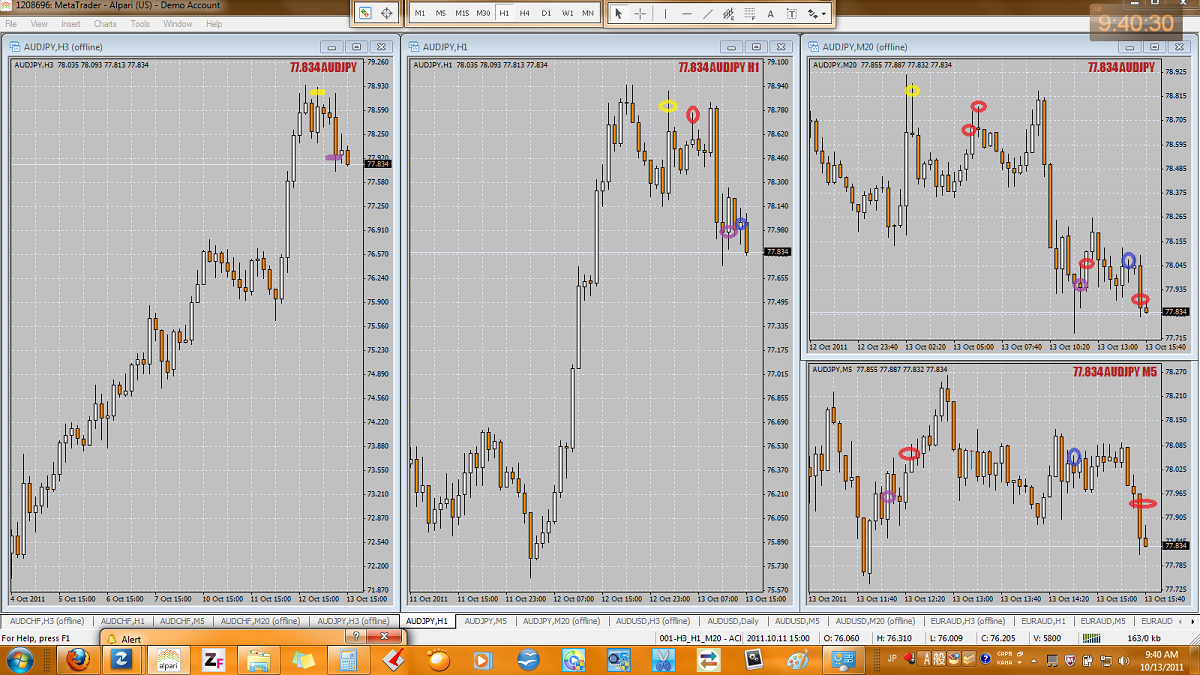Viewport: 1200px width, 675px height.
Task: Open the Window menu
Action: click(x=178, y=23)
